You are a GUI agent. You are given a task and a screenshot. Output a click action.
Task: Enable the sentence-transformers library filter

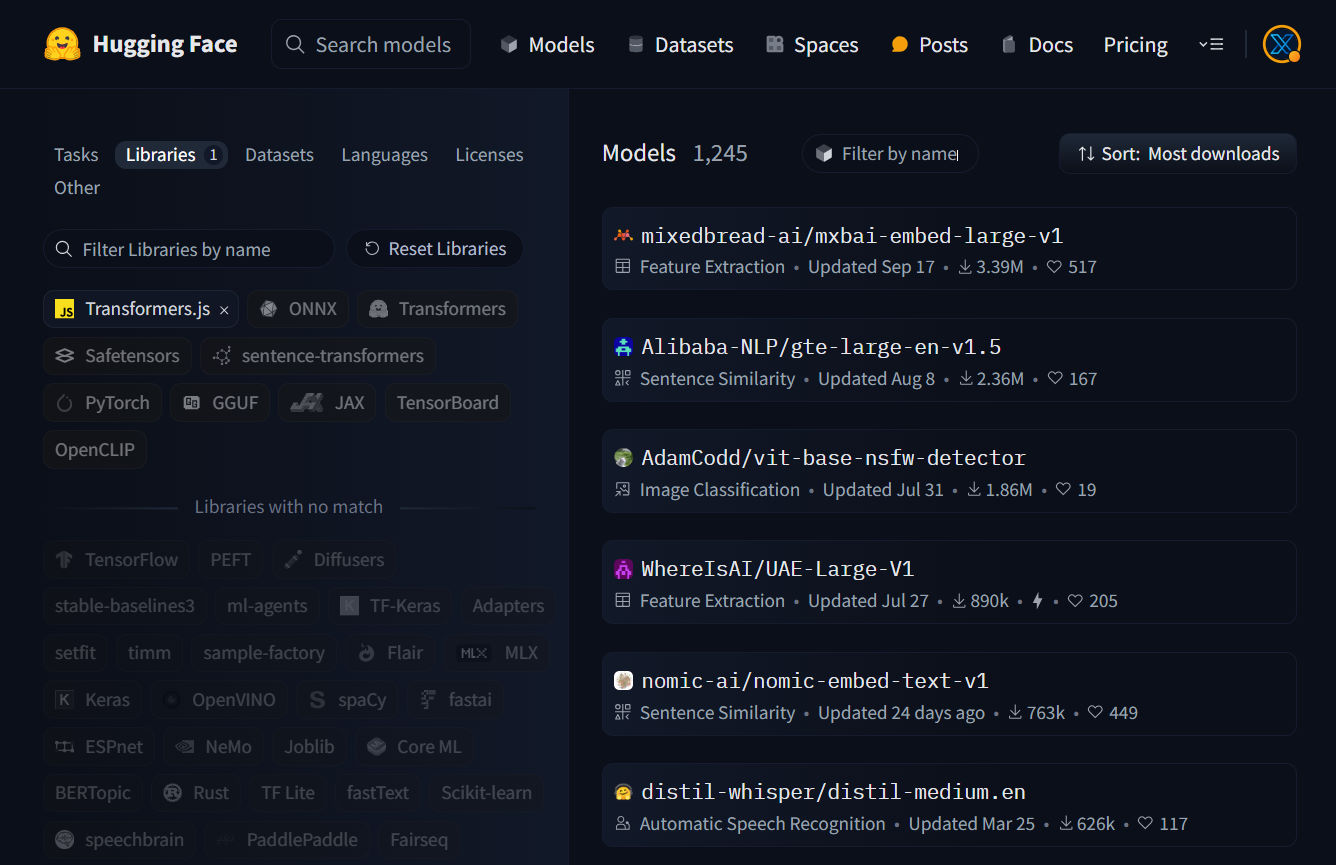(318, 356)
